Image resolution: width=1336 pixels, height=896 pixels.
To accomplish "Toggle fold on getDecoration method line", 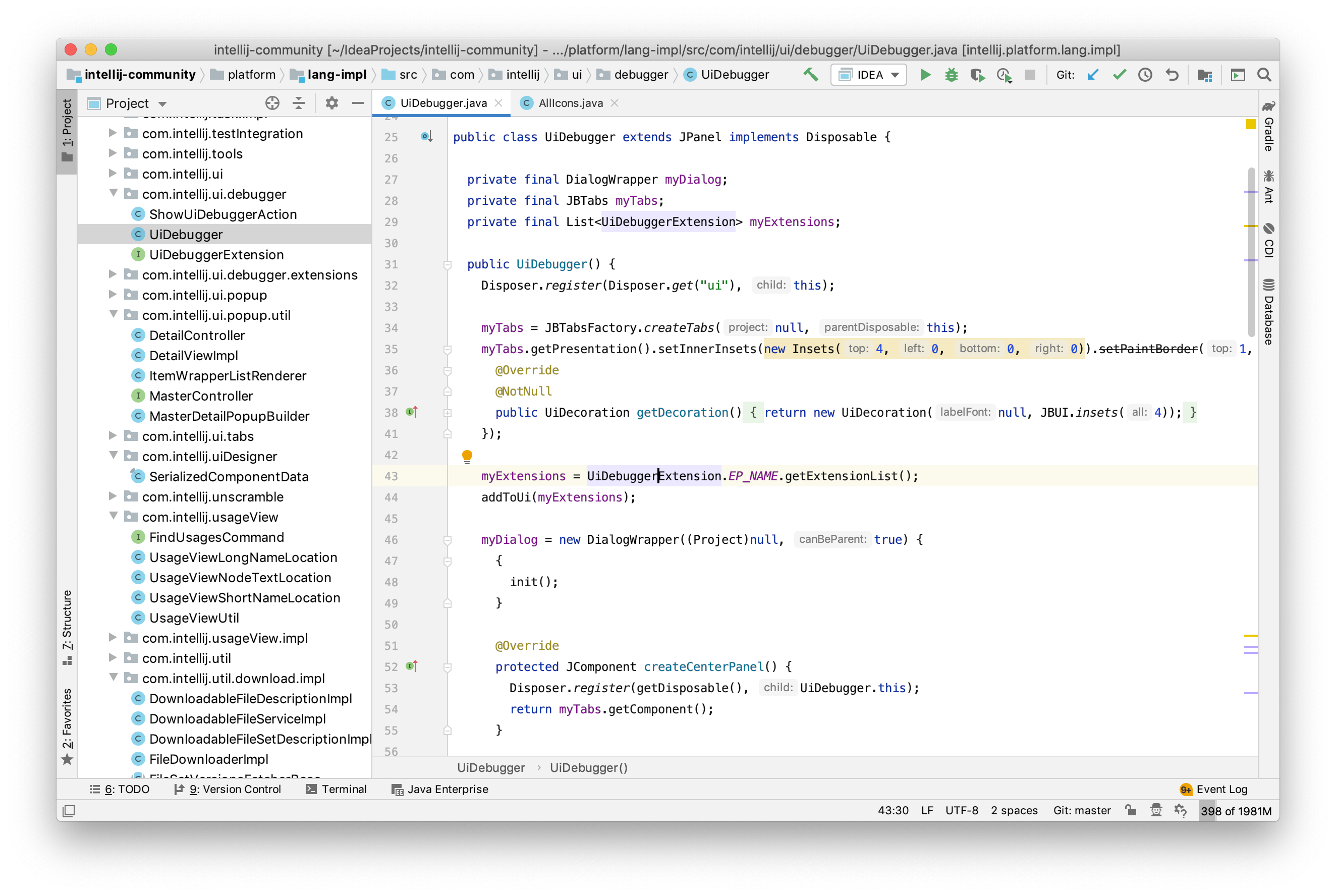I will pyautogui.click(x=448, y=413).
